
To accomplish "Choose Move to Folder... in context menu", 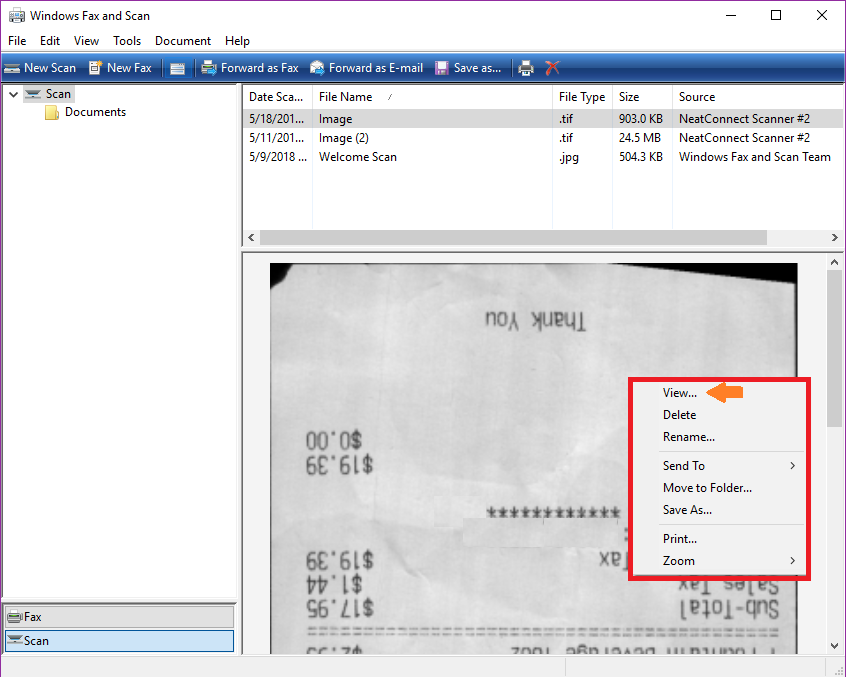I will pos(707,488).
